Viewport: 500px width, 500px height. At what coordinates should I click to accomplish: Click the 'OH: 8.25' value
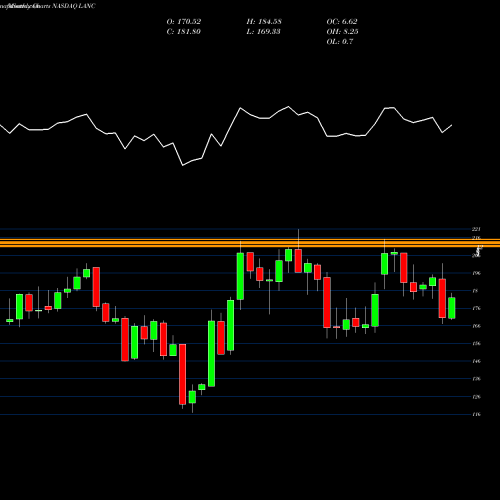(x=342, y=32)
